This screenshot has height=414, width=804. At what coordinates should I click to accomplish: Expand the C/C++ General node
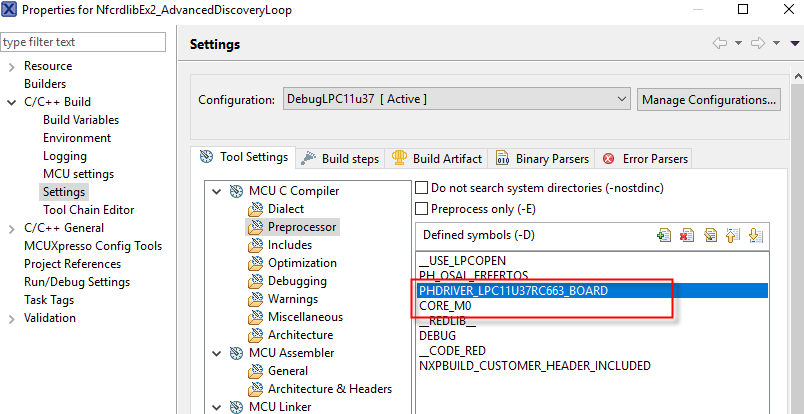[x=11, y=228]
